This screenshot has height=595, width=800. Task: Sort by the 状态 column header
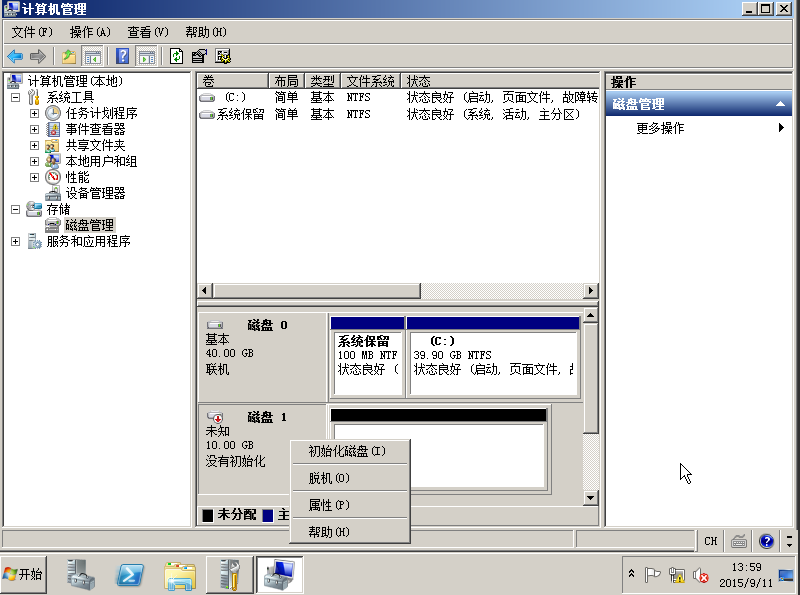pos(500,81)
